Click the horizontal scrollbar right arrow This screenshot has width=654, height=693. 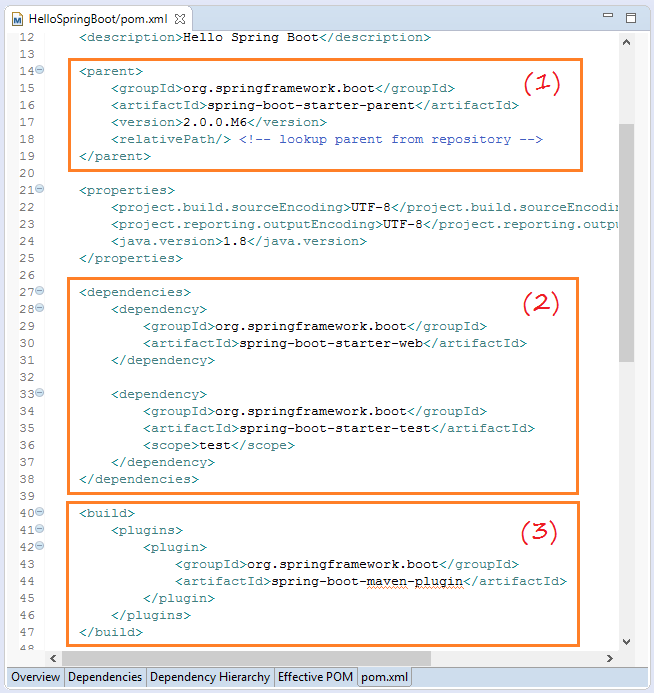pos(610,659)
